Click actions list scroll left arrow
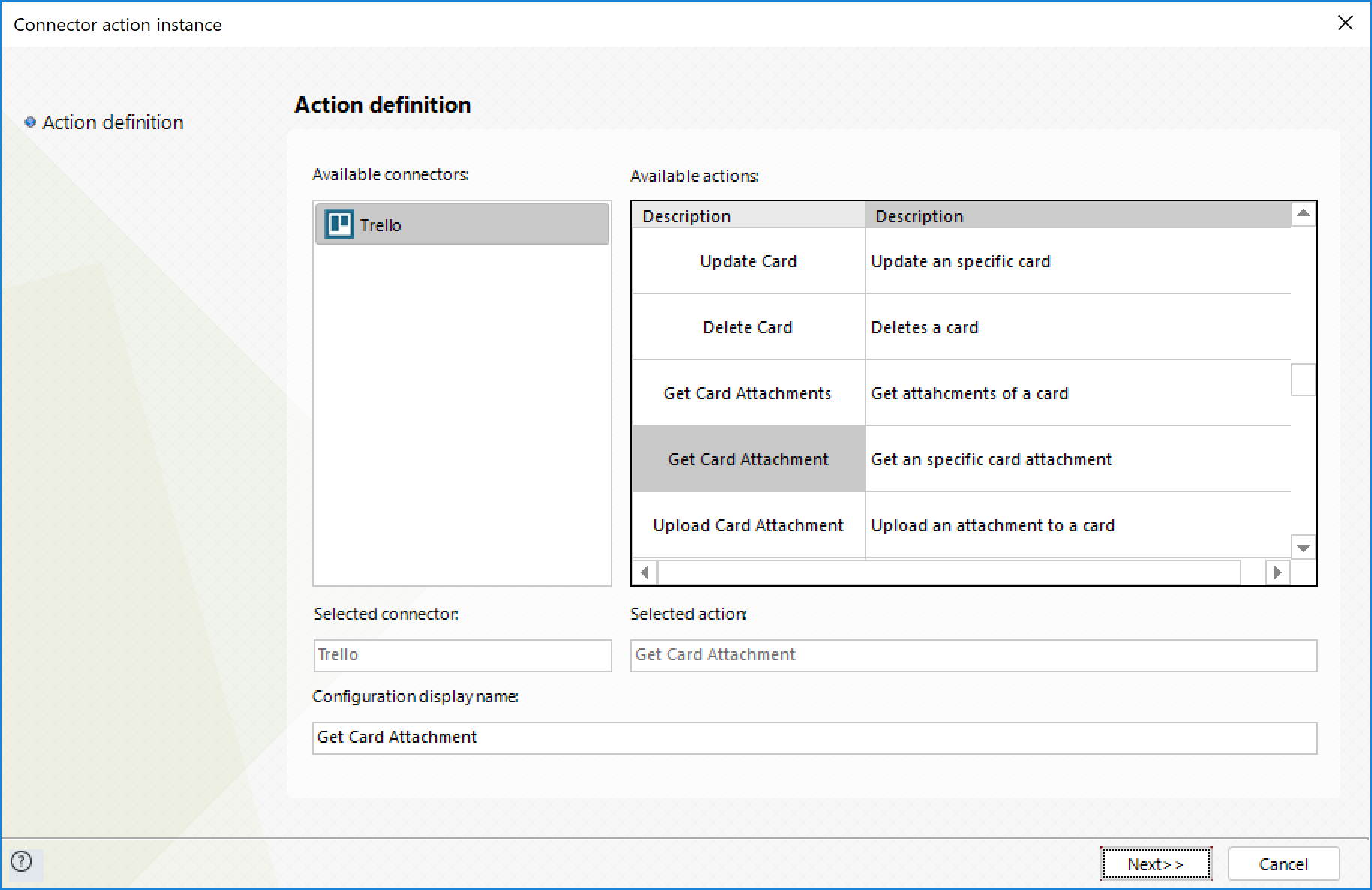 [x=645, y=573]
